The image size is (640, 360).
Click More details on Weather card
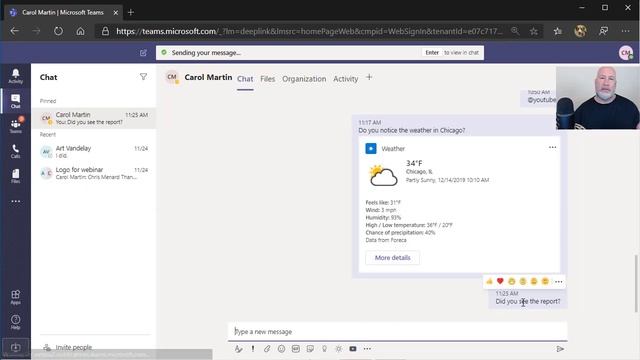[x=392, y=258]
